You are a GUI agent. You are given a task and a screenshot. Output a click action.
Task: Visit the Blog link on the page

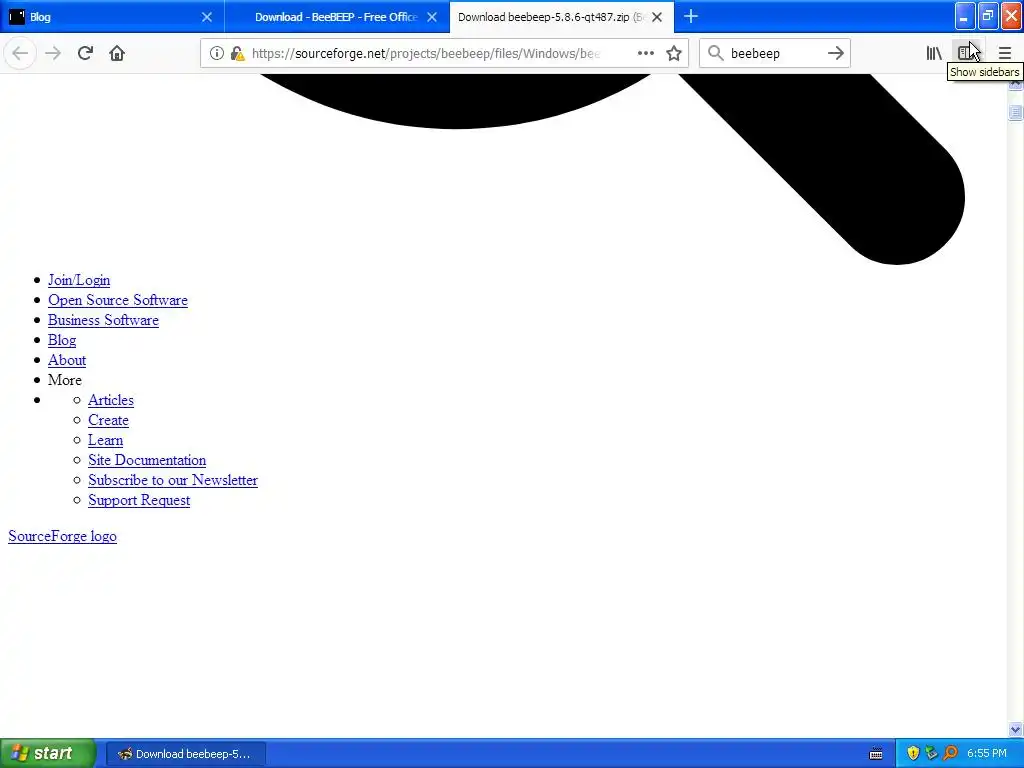pos(62,340)
